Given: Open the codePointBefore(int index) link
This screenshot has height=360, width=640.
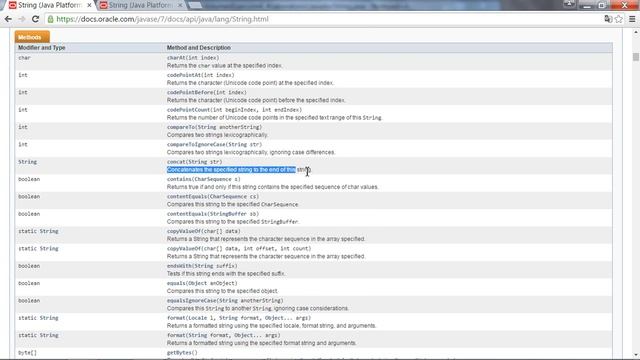Looking at the screenshot, I should (x=207, y=93).
